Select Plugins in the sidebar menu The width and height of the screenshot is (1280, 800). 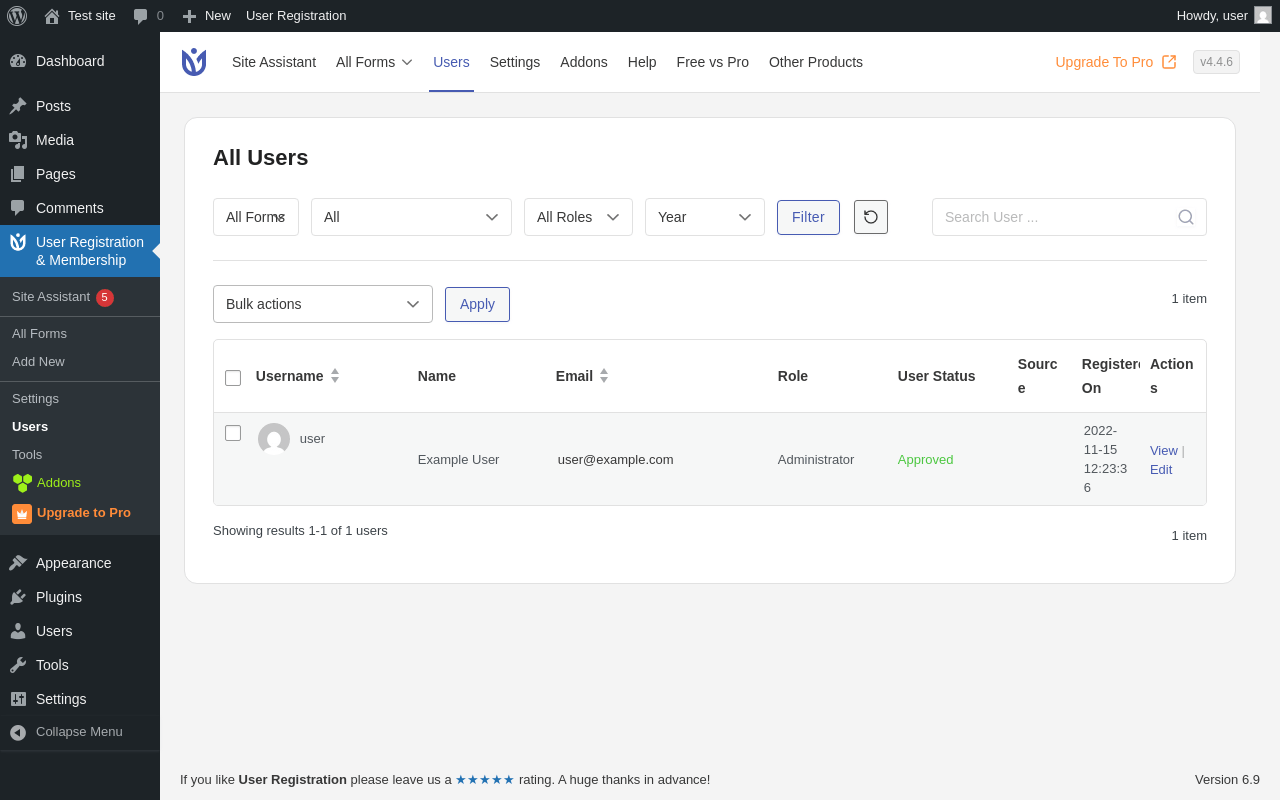(58, 597)
